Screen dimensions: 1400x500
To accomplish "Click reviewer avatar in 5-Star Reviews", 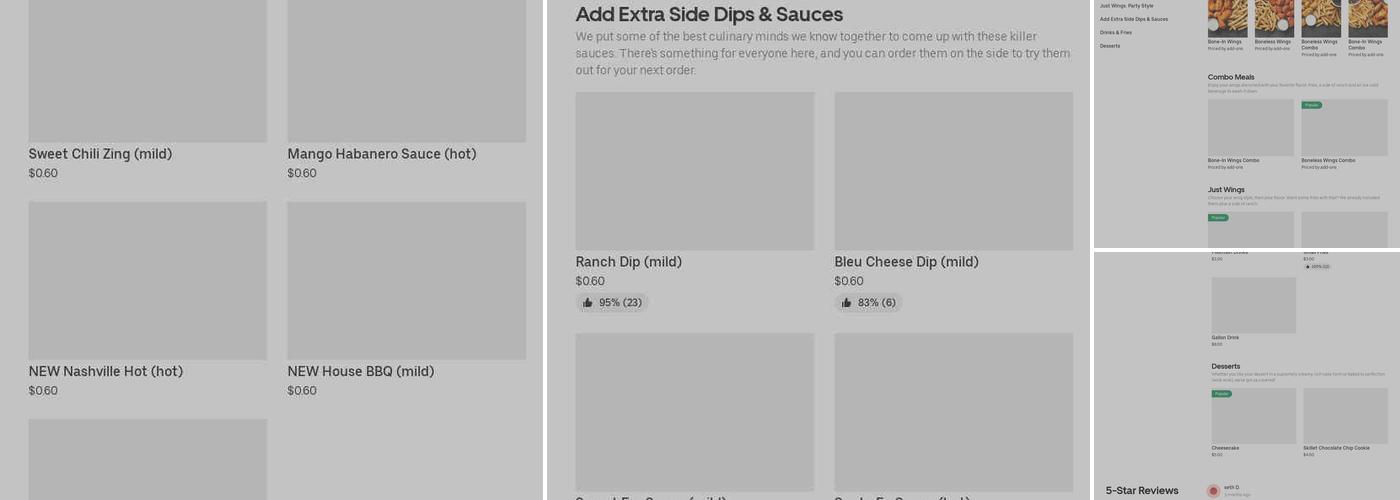I will 1213,491.
